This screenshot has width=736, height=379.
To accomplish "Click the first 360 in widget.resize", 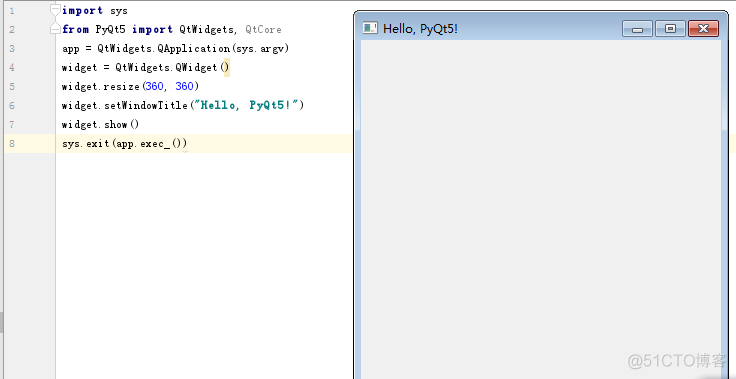I will (154, 86).
